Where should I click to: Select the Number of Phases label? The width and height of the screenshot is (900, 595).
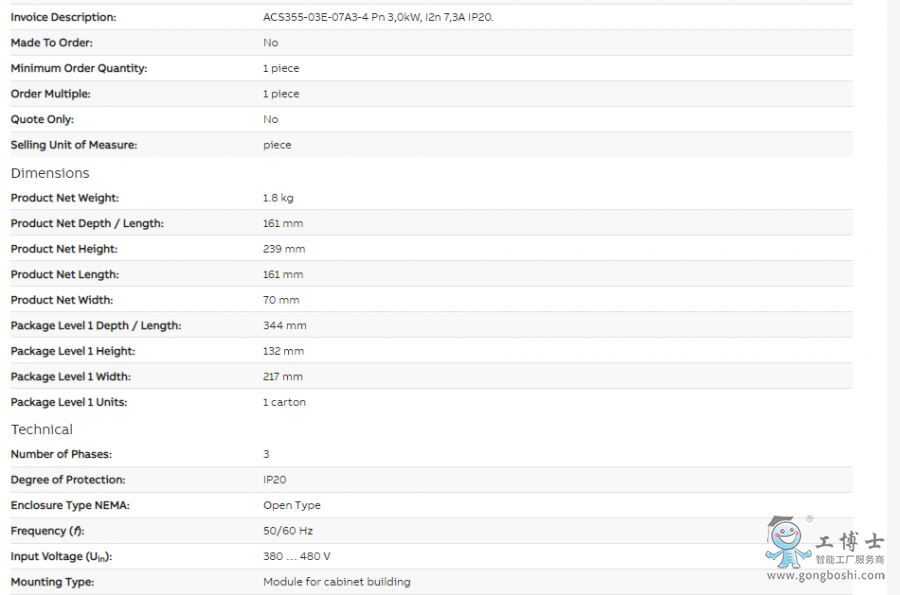61,454
